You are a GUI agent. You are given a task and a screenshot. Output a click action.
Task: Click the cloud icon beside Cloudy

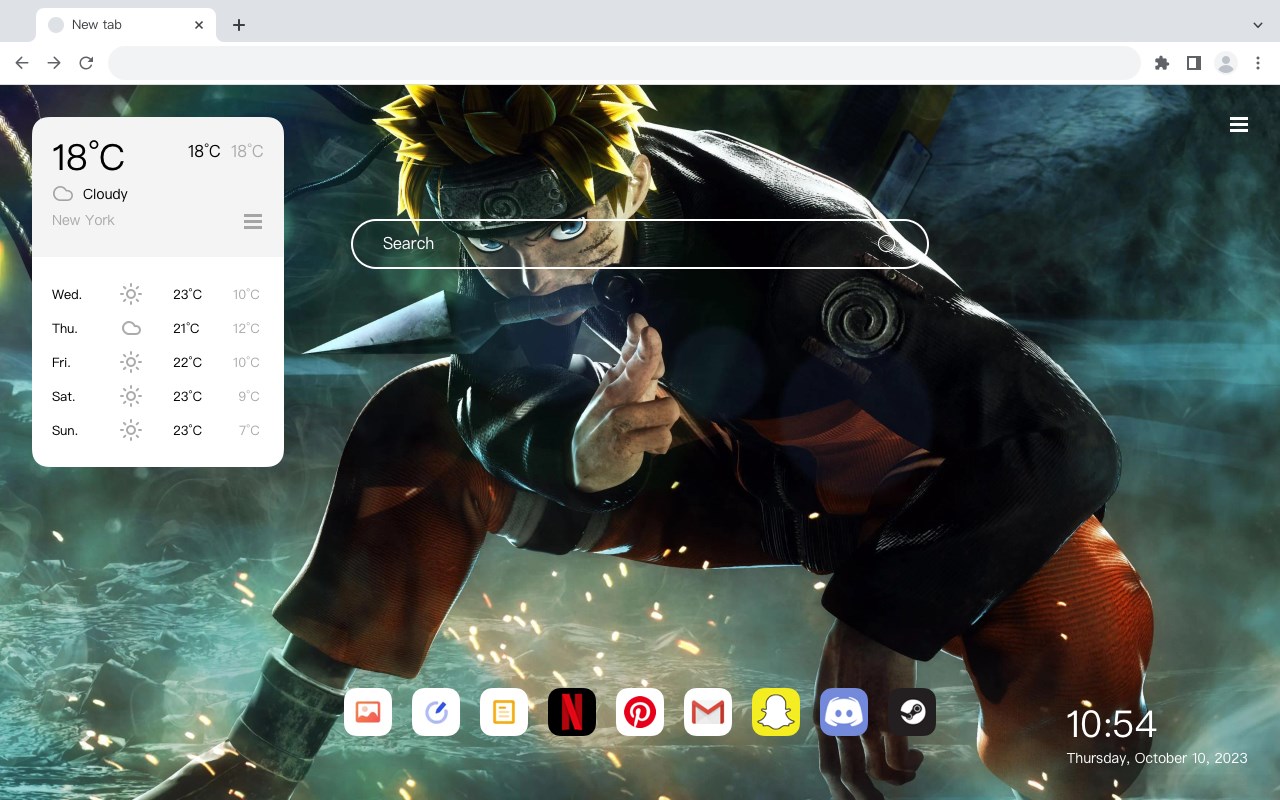point(63,194)
